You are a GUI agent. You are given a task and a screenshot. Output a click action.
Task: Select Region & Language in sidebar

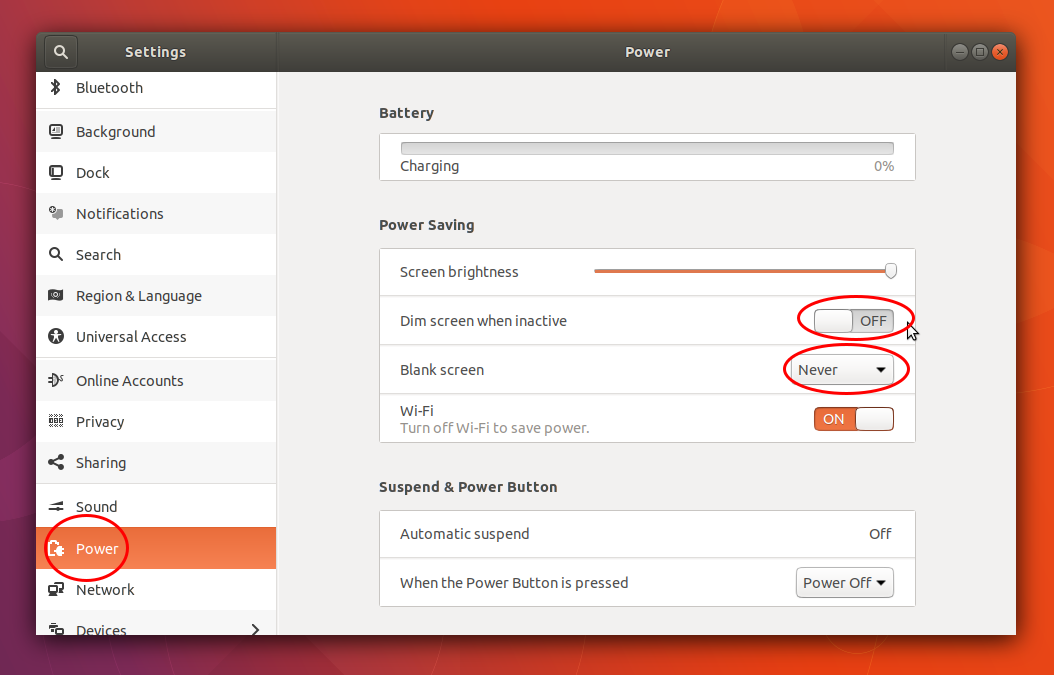point(156,296)
